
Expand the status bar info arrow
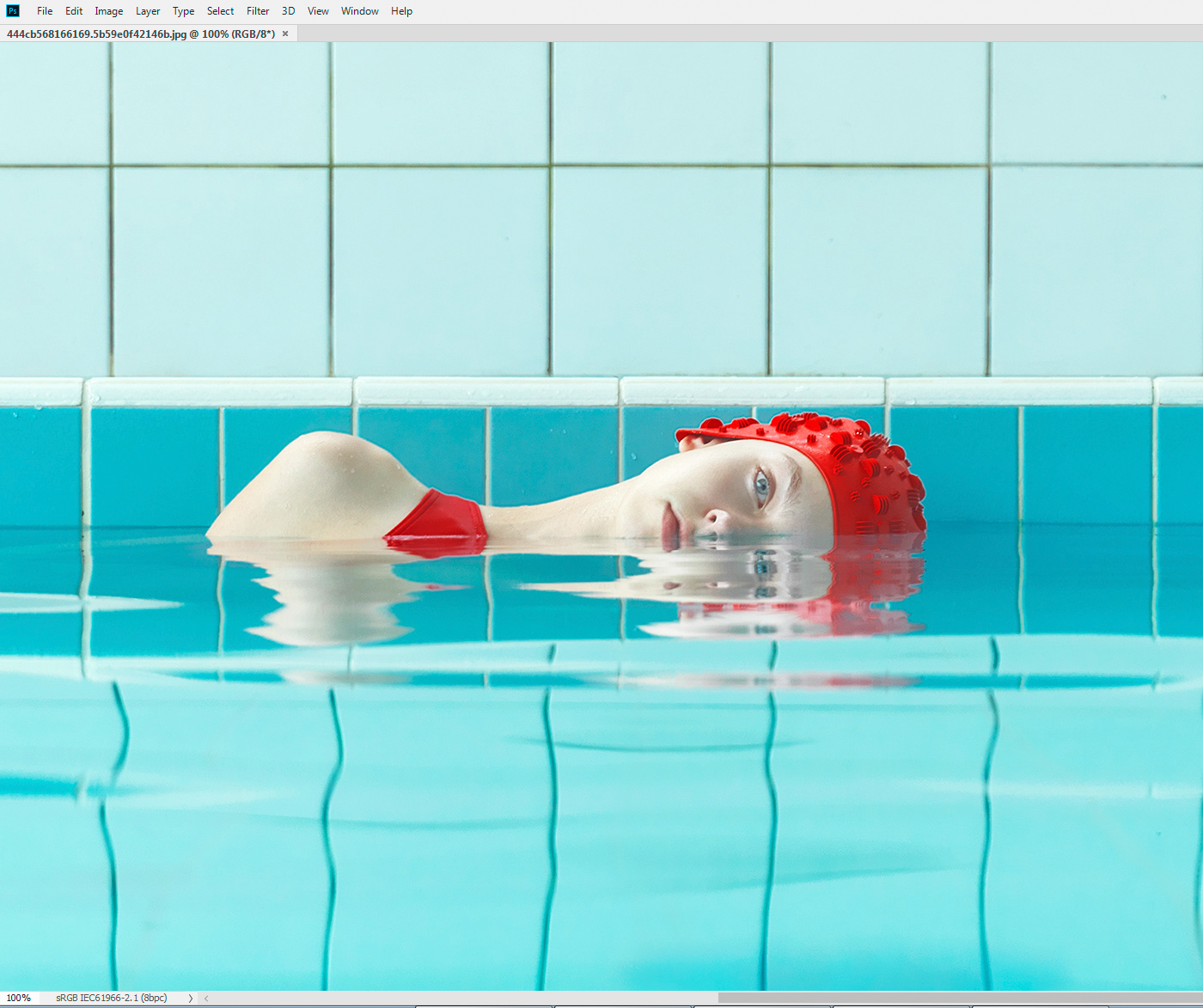coord(190,998)
